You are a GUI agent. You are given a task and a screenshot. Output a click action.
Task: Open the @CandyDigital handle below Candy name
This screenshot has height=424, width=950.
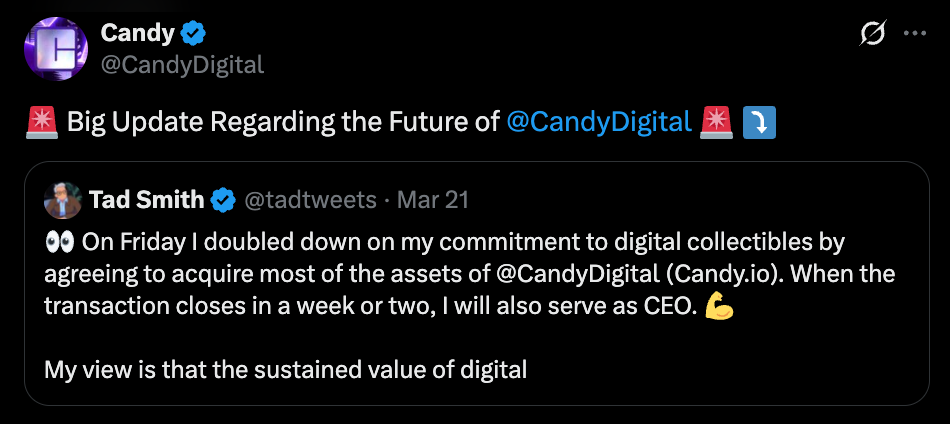pos(182,65)
